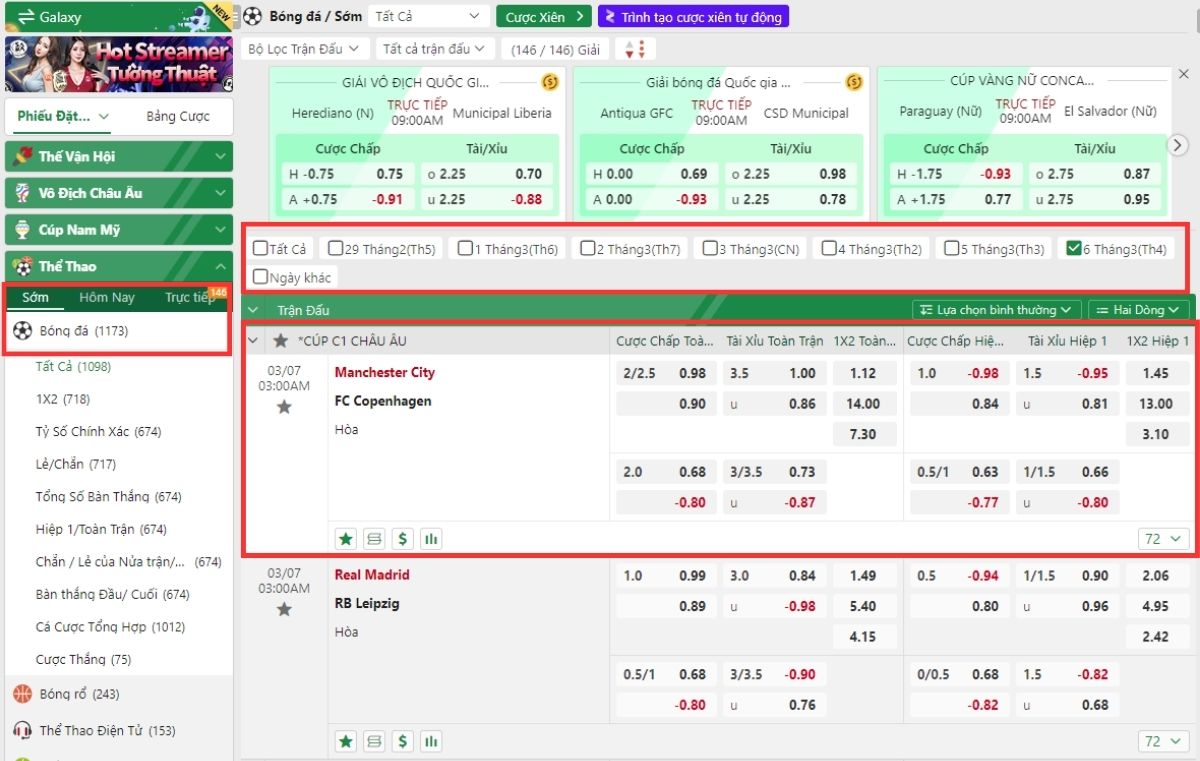The width and height of the screenshot is (1200, 761).
Task: Click the statistics bar-chart icon for Manchester City match
Action: point(432,539)
